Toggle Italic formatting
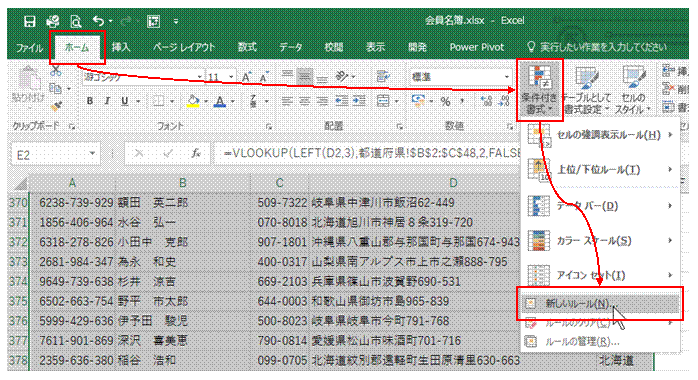The width and height of the screenshot is (698, 380). pos(107,101)
